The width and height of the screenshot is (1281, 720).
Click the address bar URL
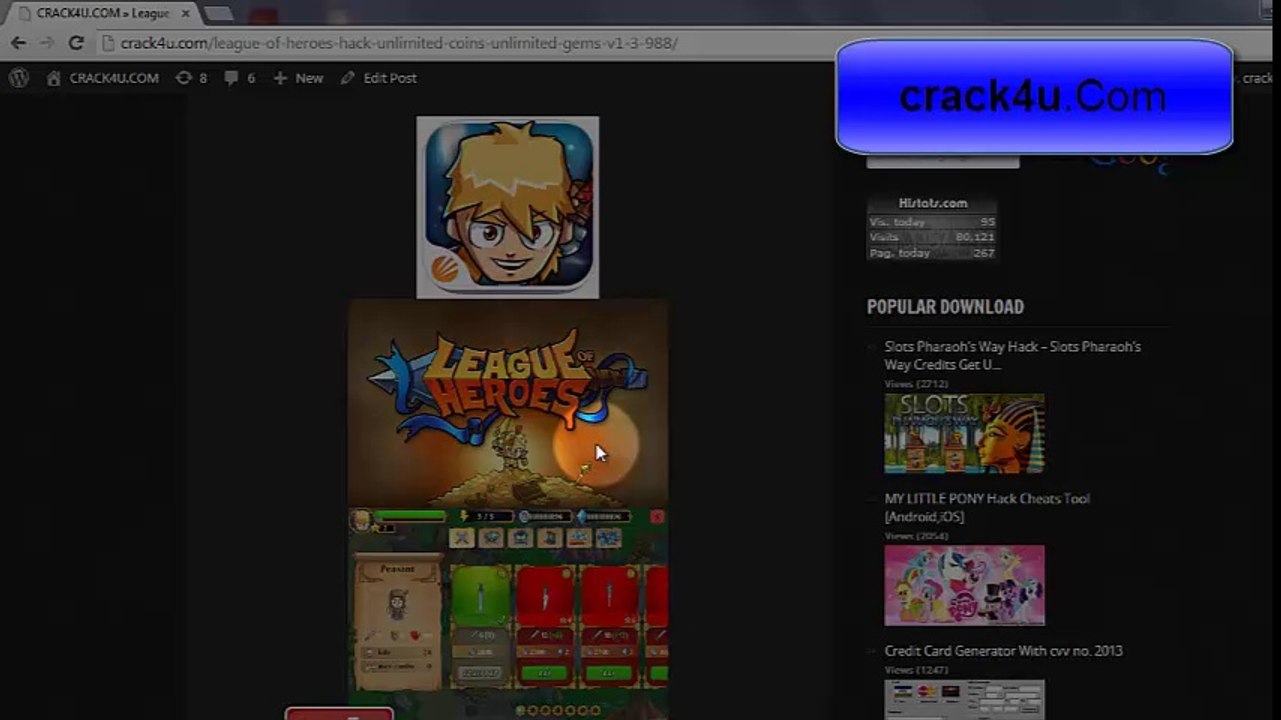click(x=399, y=43)
